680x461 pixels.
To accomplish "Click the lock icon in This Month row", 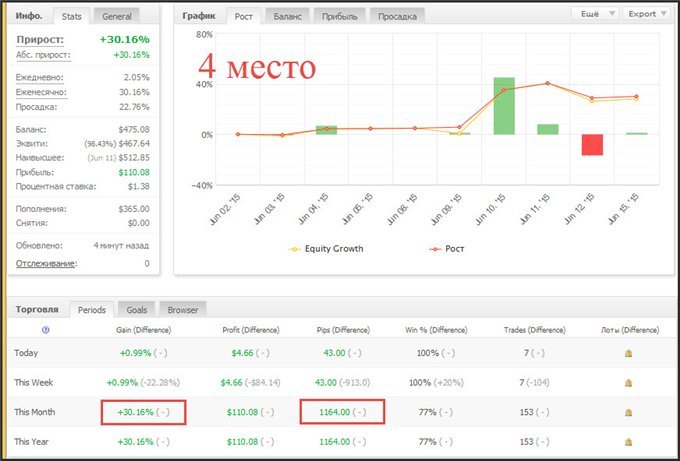I will 628,411.
